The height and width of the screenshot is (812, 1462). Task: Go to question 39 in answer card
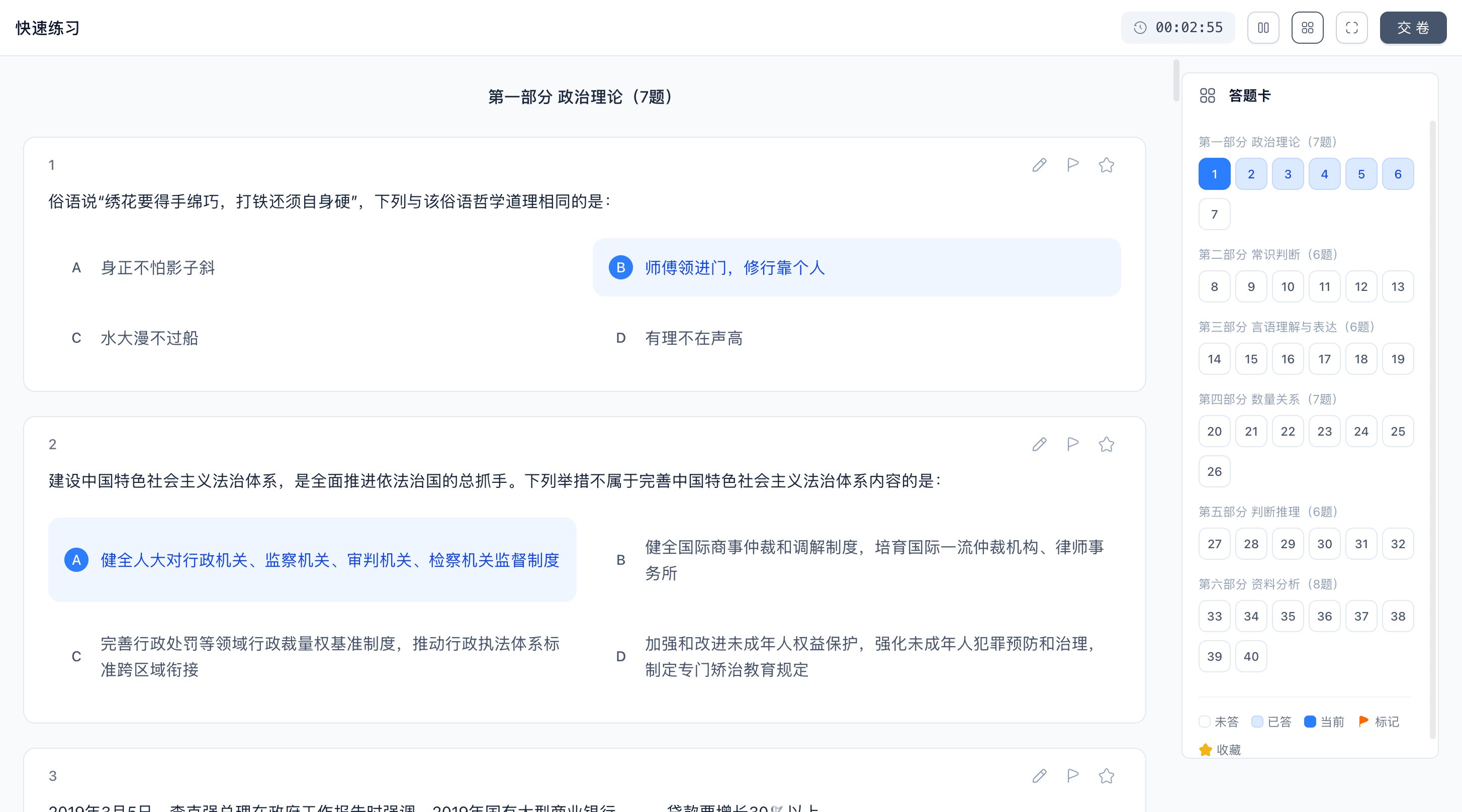[1214, 656]
